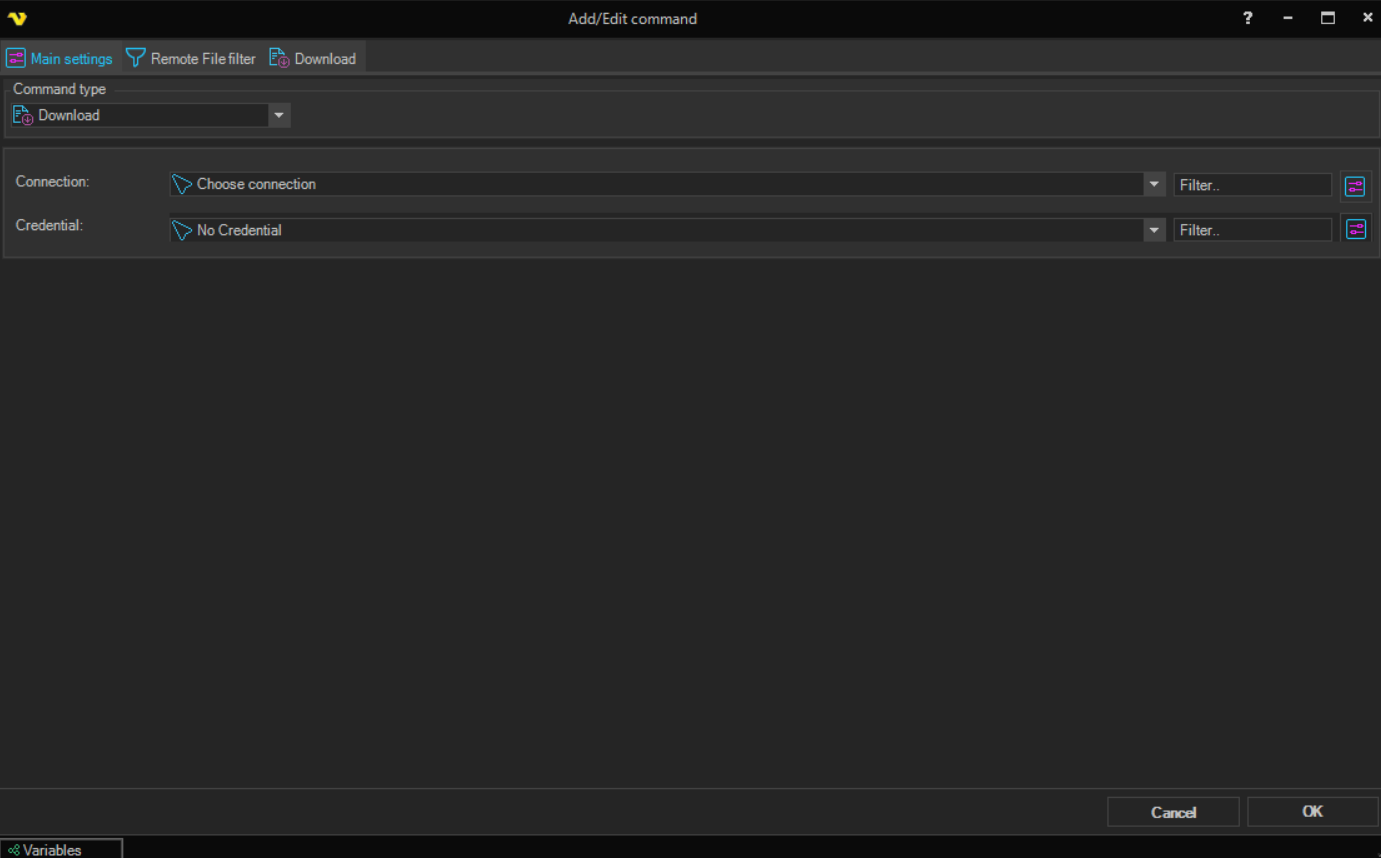This screenshot has height=858, width=1381.
Task: Focus the Connection Filter text field
Action: pyautogui.click(x=1252, y=185)
